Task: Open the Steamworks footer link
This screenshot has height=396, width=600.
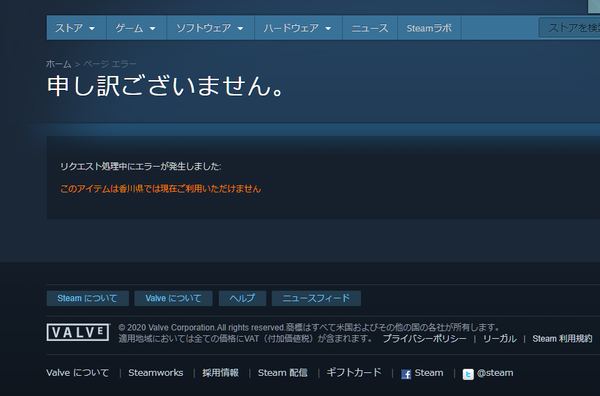Action: (x=156, y=373)
